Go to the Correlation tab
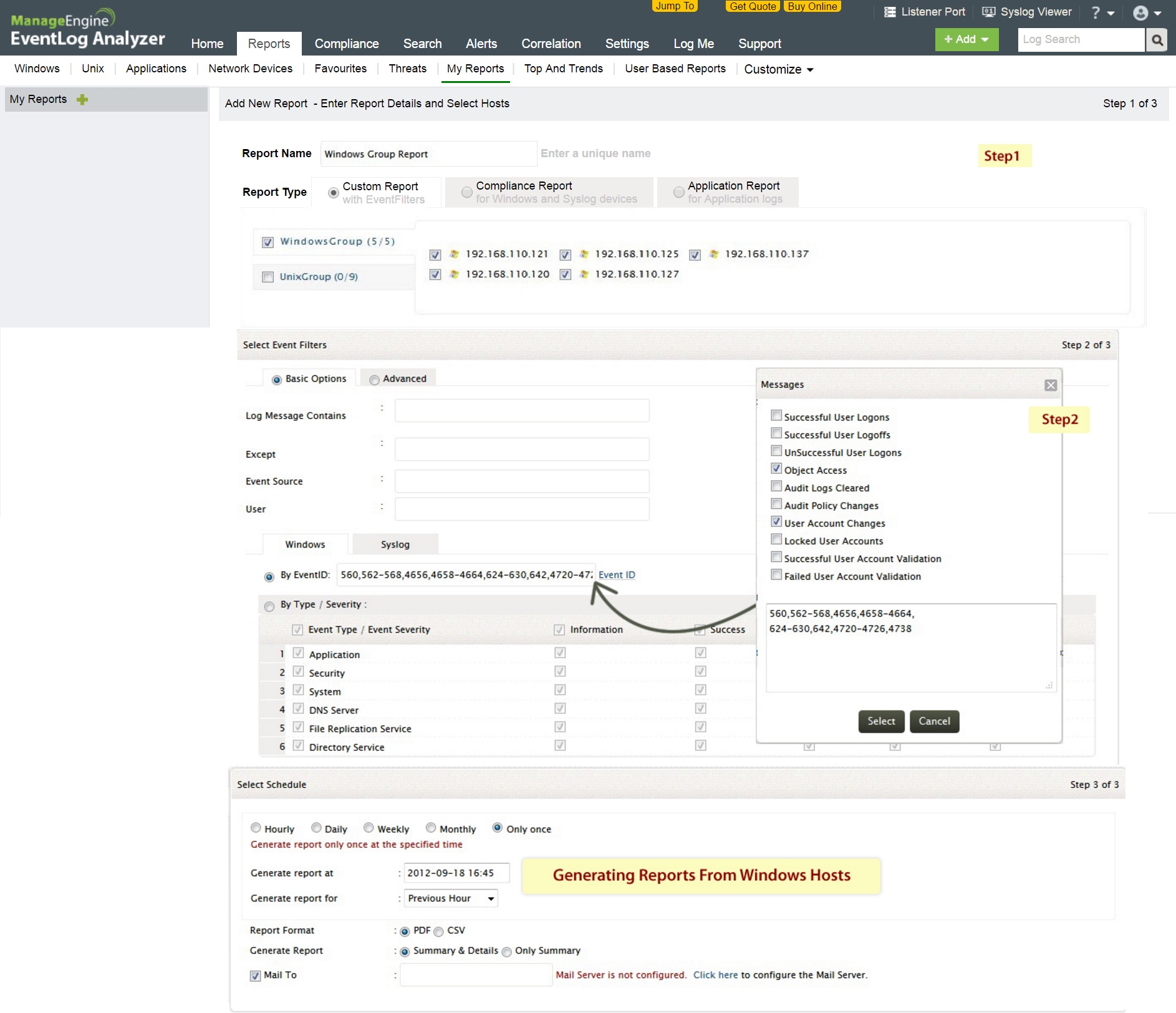The height and width of the screenshot is (1013, 1176). (551, 44)
